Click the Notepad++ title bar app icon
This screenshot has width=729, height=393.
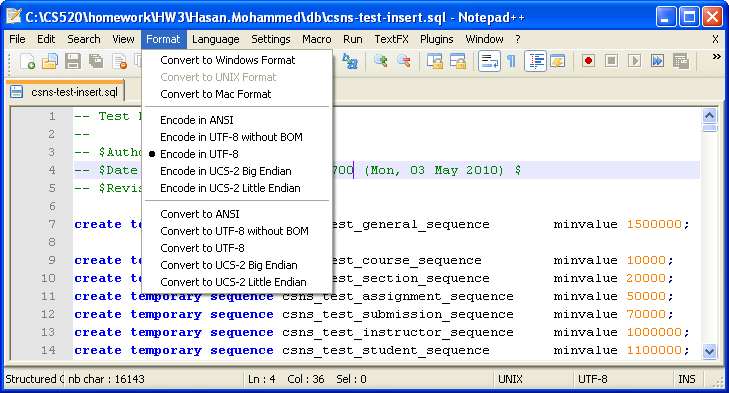(x=13, y=17)
